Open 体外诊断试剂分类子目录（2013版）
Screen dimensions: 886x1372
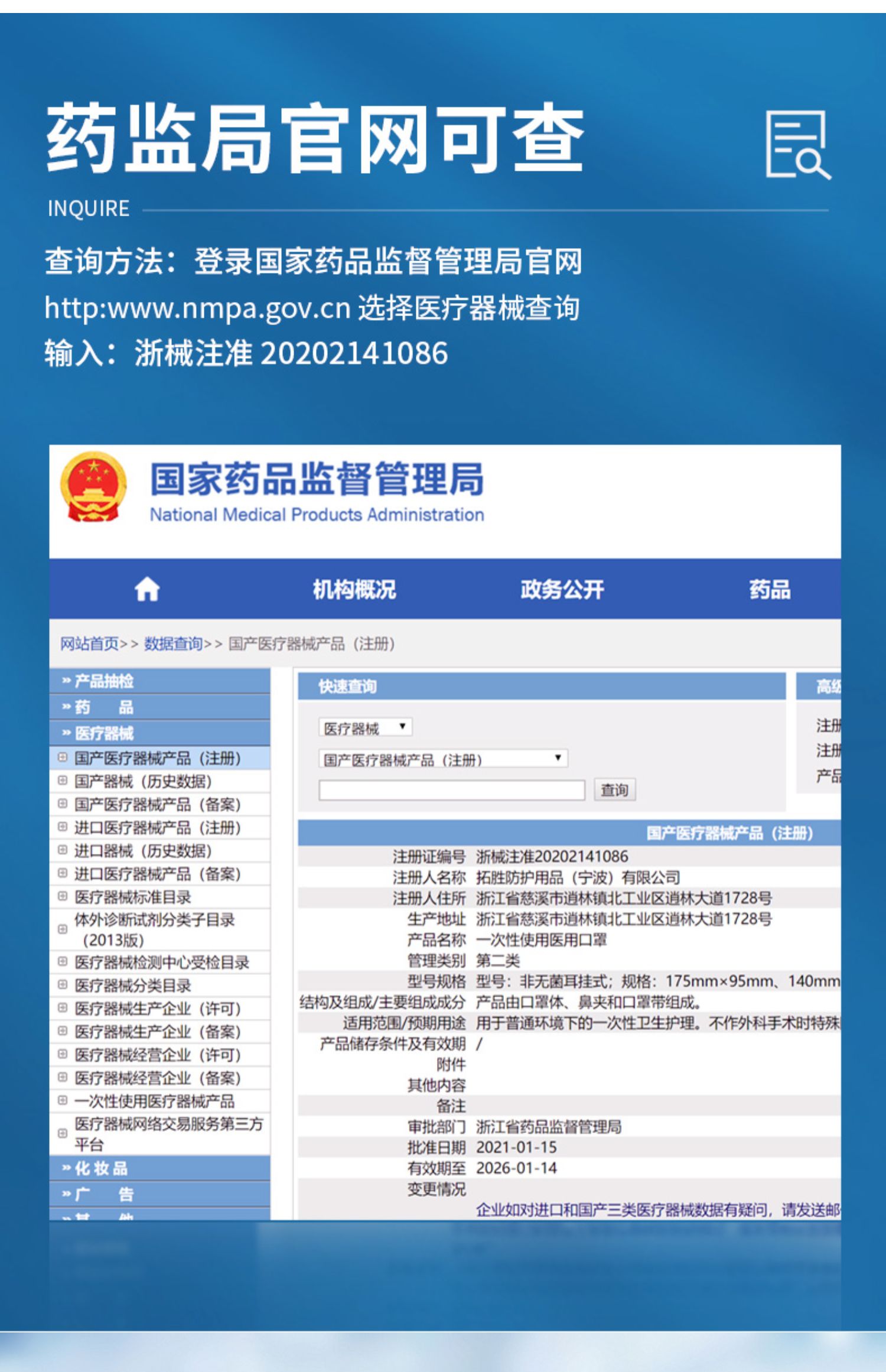pos(159,929)
